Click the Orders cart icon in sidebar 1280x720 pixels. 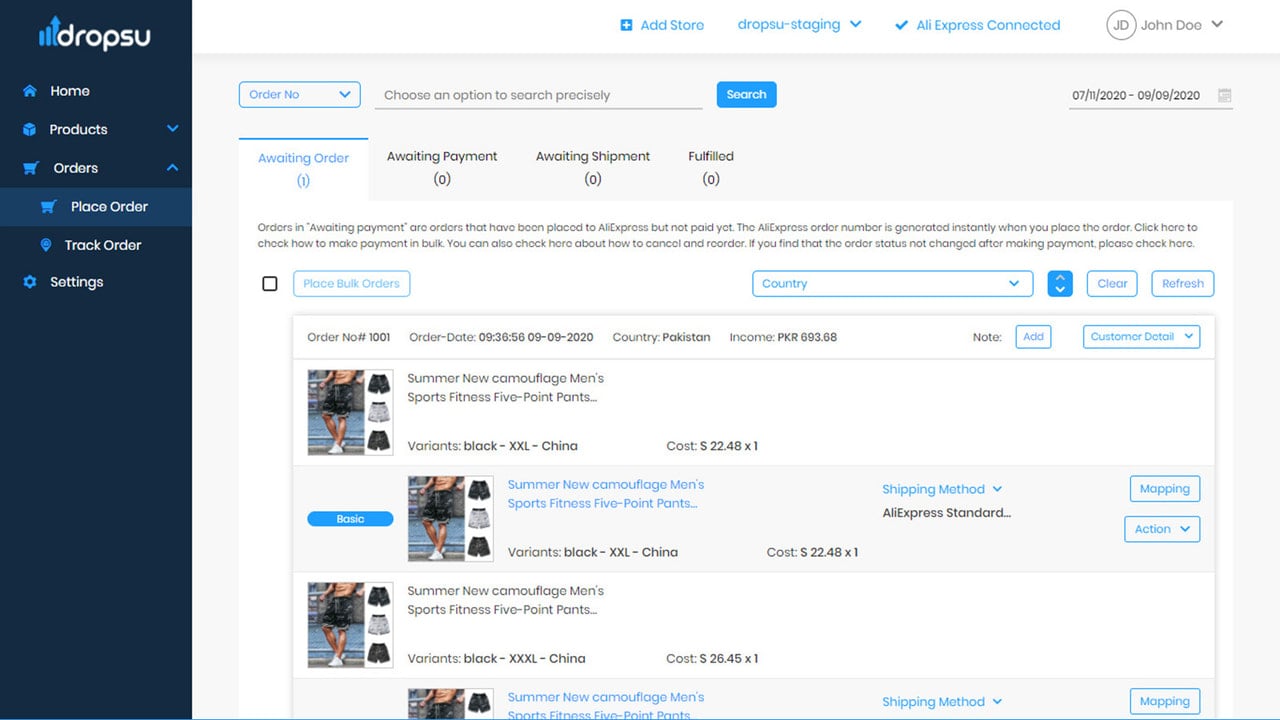[31, 168]
